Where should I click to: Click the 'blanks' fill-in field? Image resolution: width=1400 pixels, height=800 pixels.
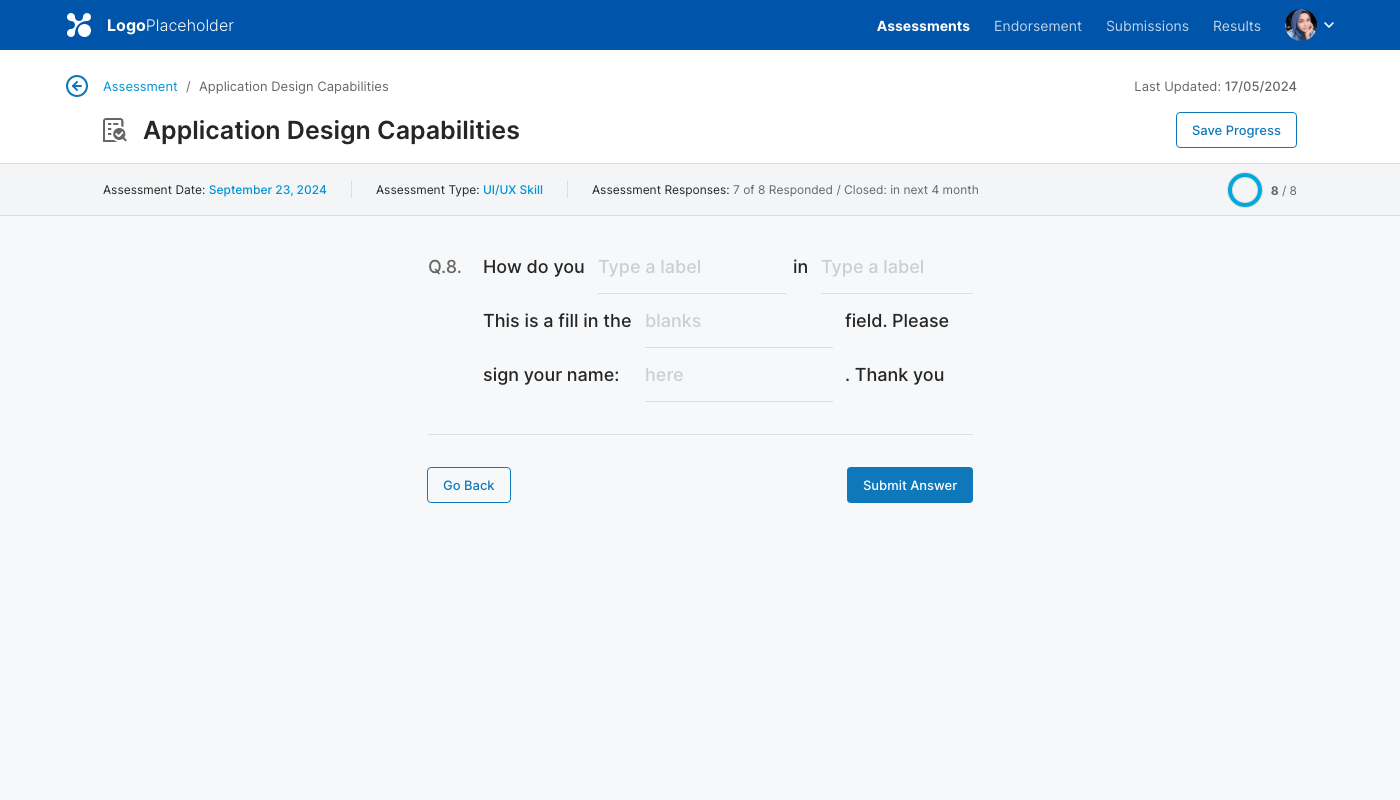[x=739, y=321]
